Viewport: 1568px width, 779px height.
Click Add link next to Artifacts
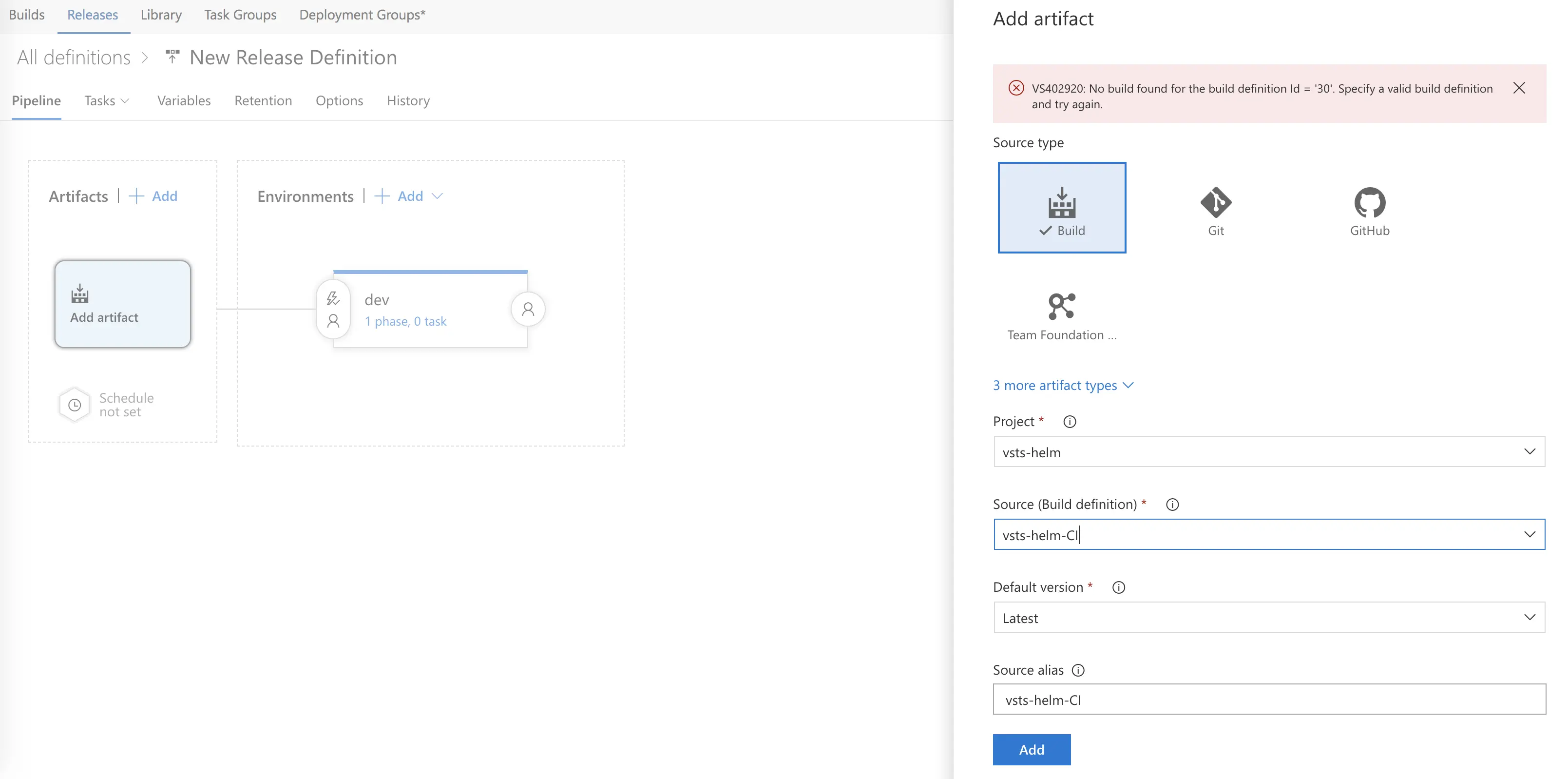coord(164,196)
